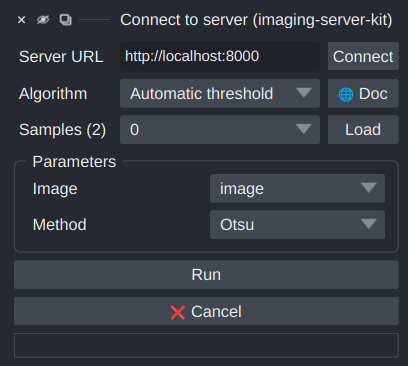Click the empty progress bar at the bottom

point(206,345)
